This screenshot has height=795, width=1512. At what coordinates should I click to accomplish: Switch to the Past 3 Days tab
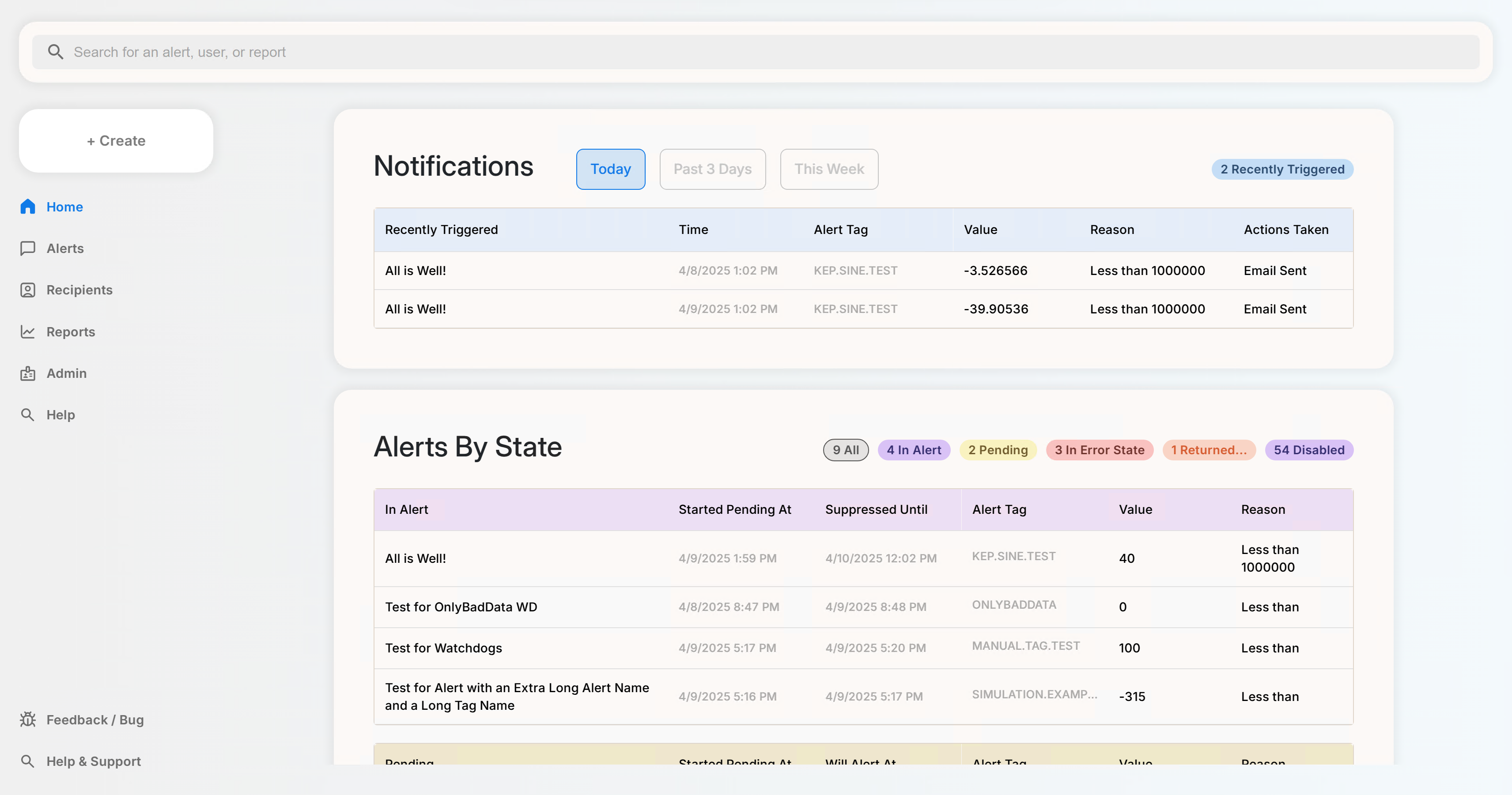[712, 169]
